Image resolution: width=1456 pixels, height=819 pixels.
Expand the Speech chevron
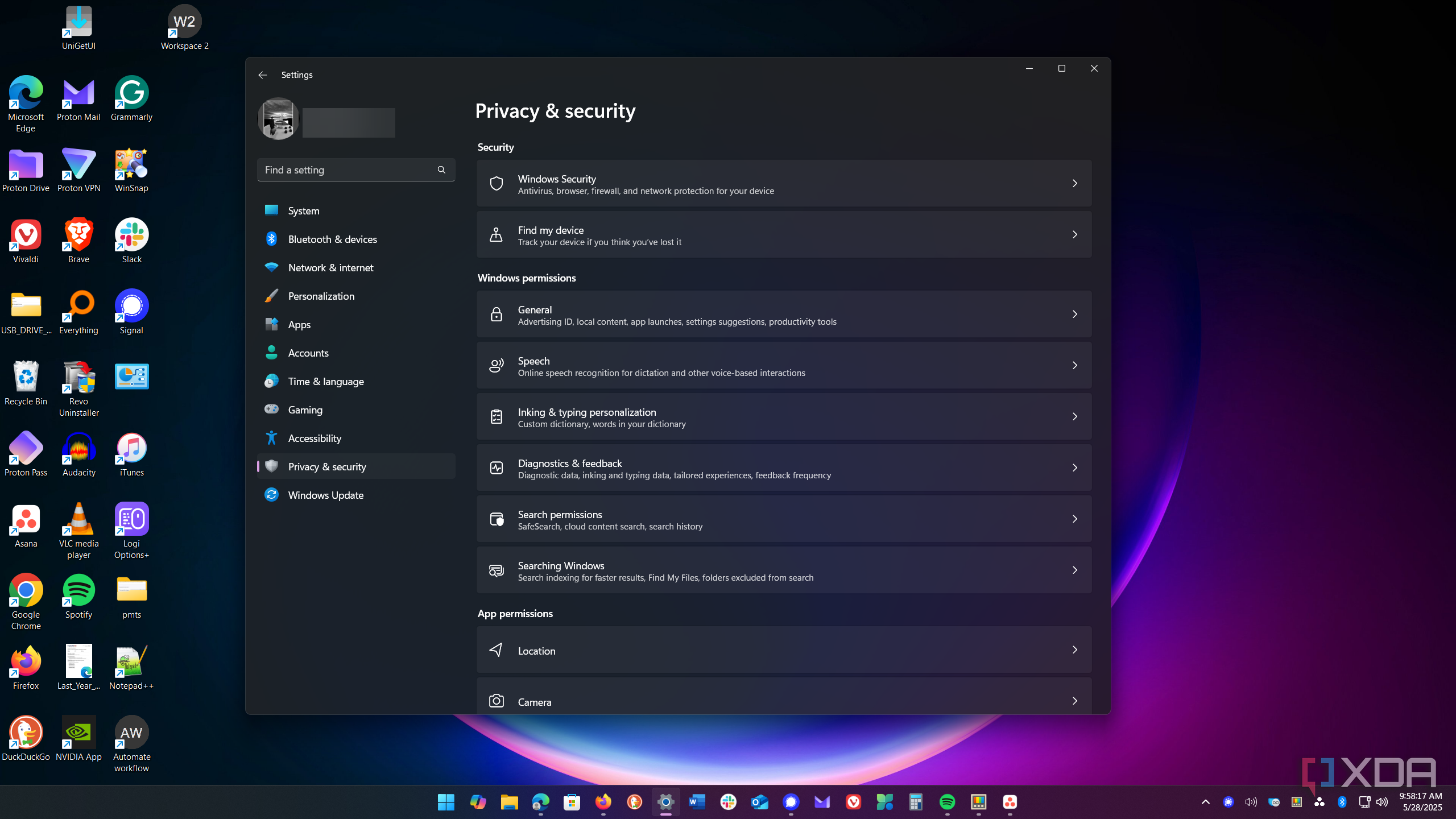click(1074, 365)
